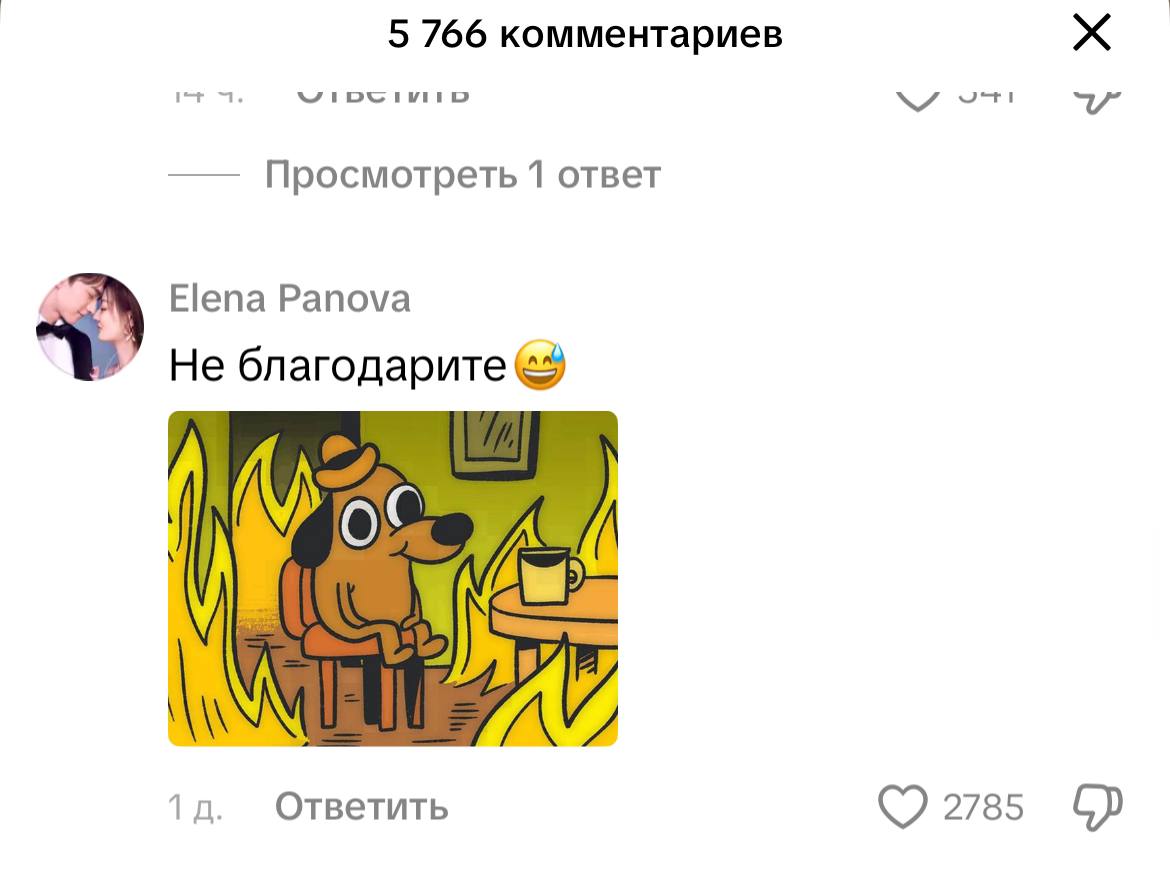The width and height of the screenshot is (1170, 879).
Task: Tap the 2785 likes count
Action: click(983, 807)
